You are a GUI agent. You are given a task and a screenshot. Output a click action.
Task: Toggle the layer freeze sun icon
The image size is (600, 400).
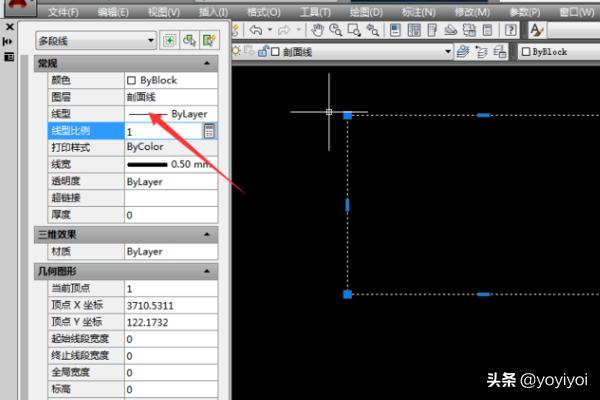click(236, 51)
